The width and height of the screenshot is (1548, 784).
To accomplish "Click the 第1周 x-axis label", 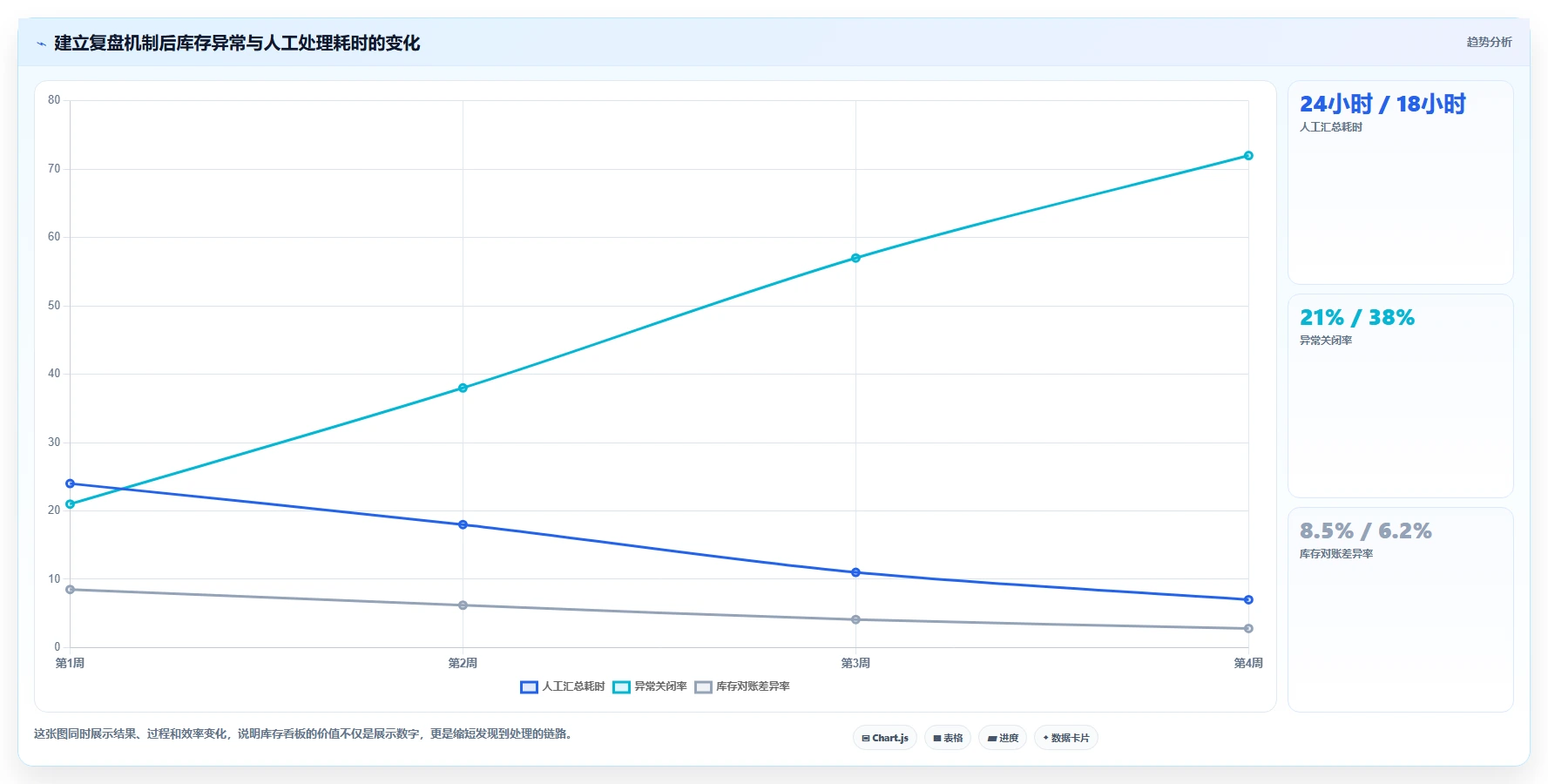I will click(71, 663).
